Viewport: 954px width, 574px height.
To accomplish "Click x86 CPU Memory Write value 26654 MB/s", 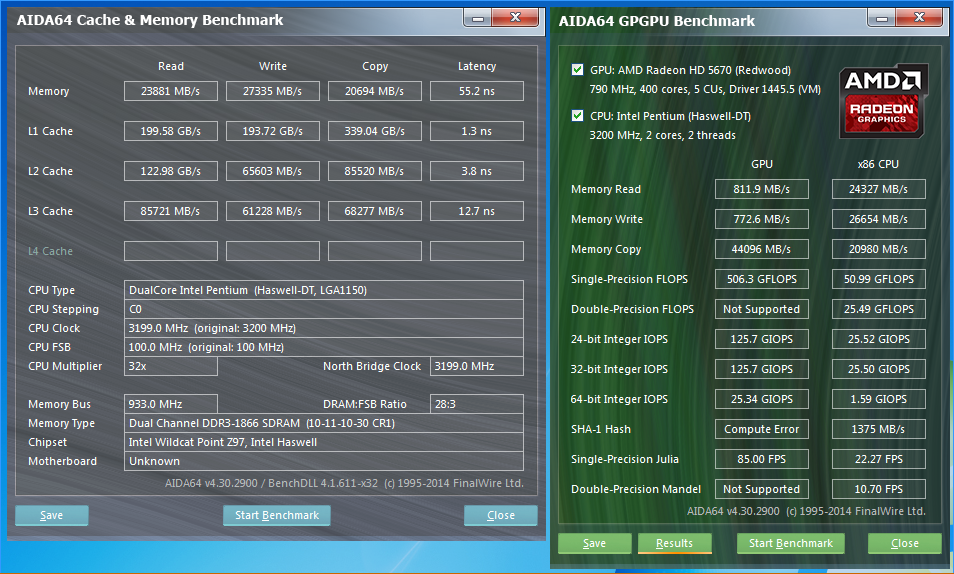I will (879, 219).
